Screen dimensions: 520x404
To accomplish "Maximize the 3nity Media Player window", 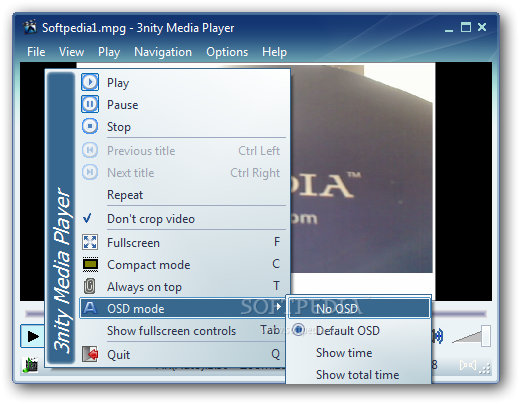I will 466,27.
